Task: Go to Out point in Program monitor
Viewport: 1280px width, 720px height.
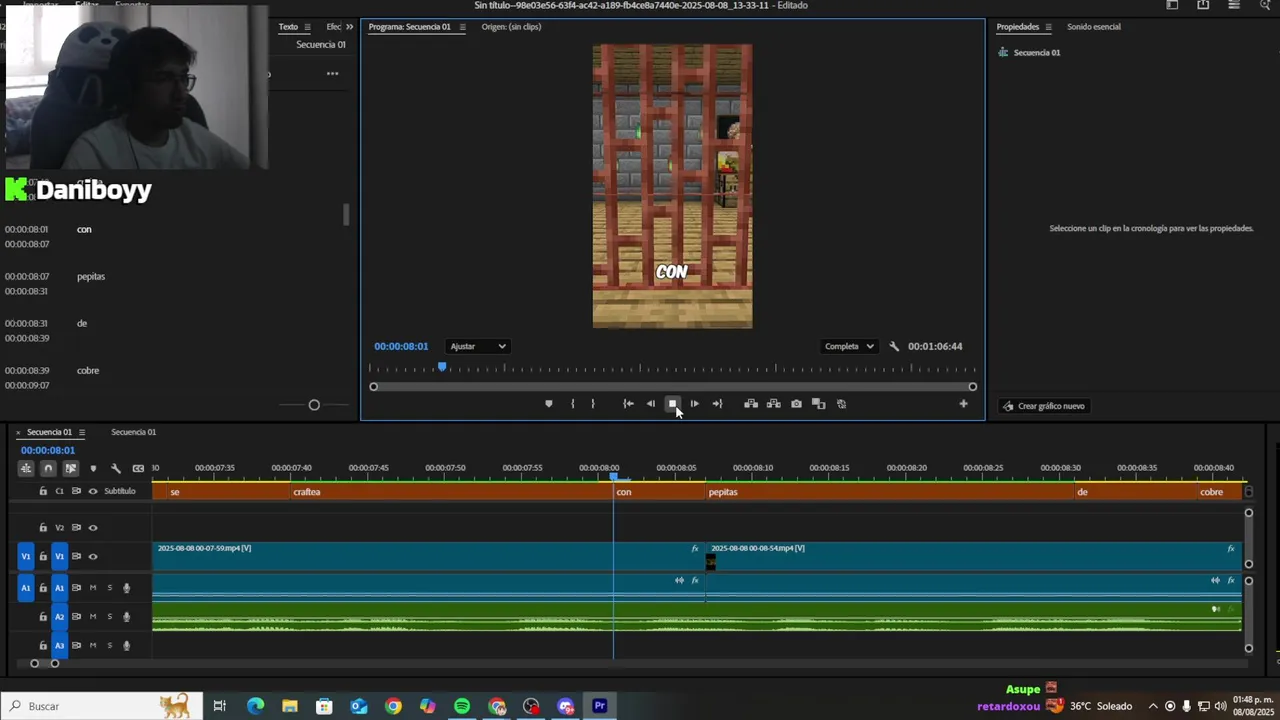Action: click(717, 404)
